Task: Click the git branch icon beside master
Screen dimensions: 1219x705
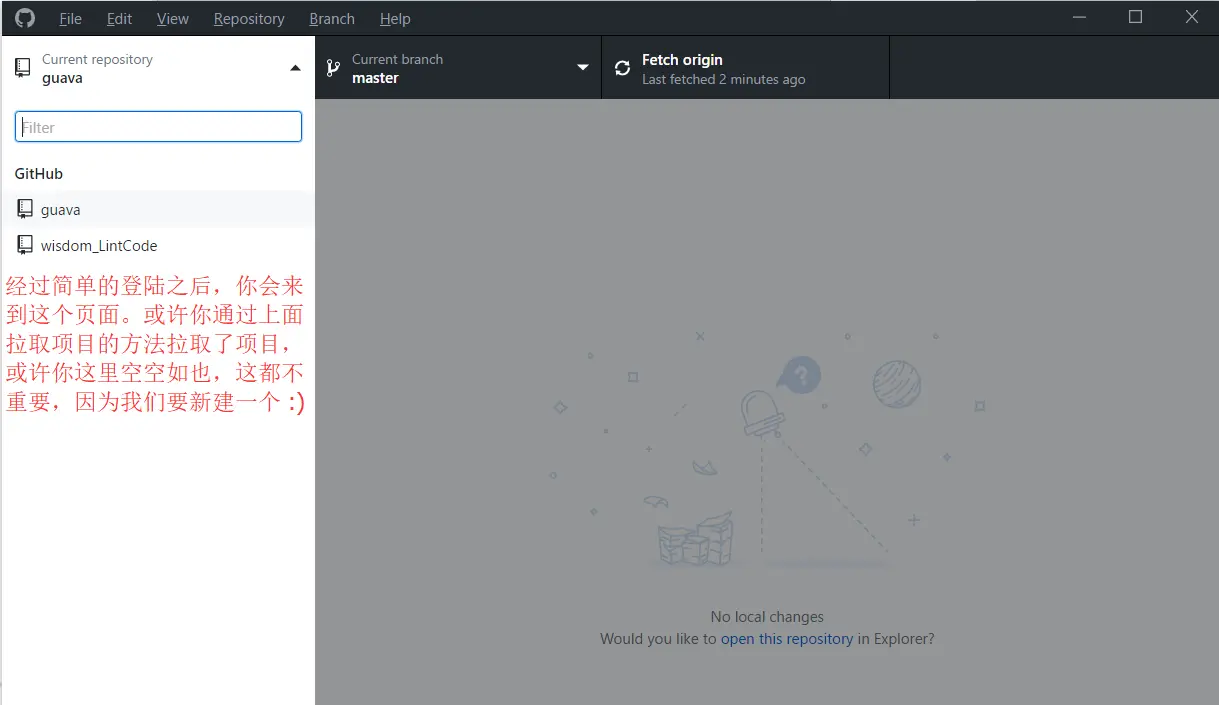Action: coord(333,68)
